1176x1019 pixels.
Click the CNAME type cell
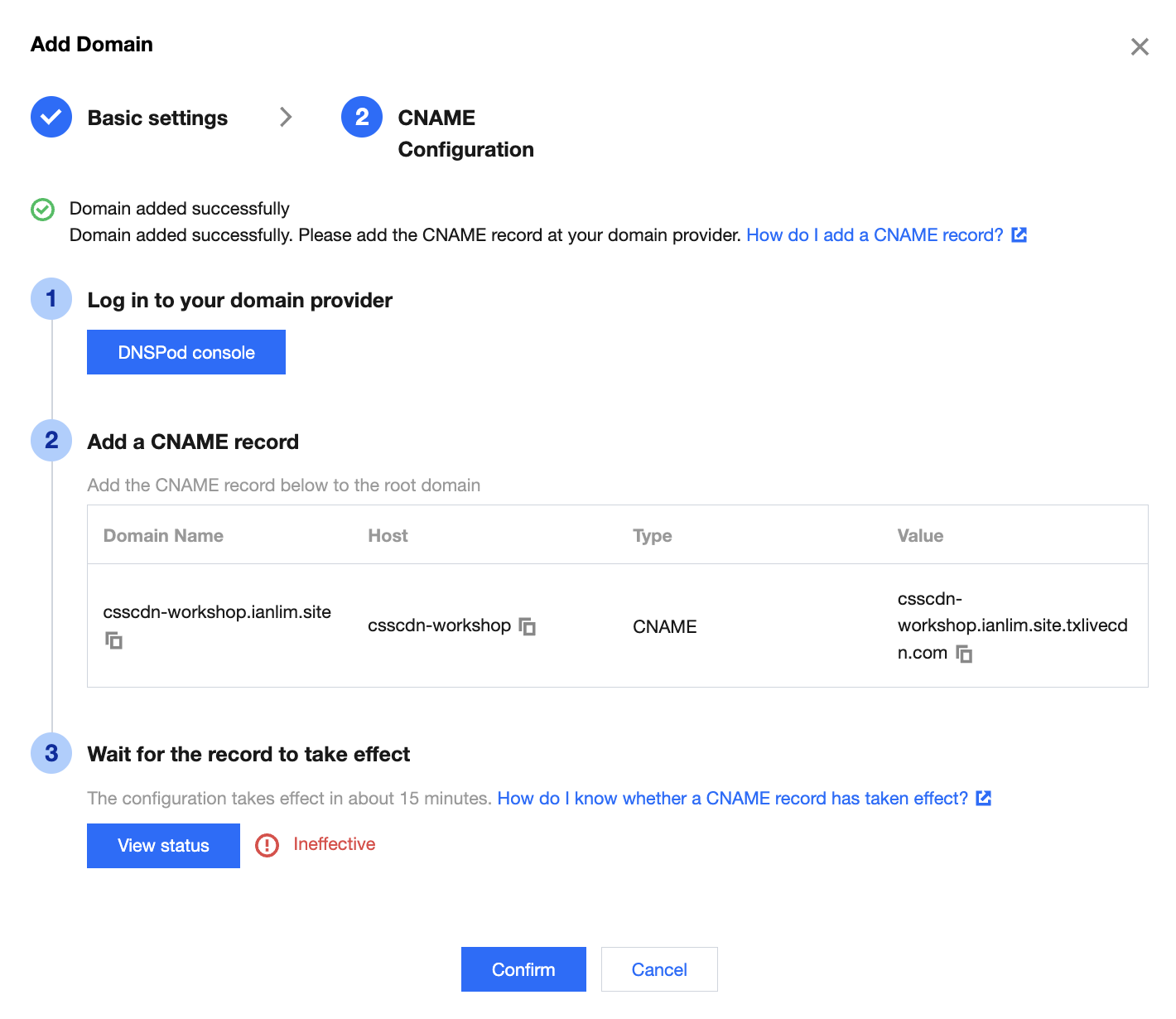[665, 627]
